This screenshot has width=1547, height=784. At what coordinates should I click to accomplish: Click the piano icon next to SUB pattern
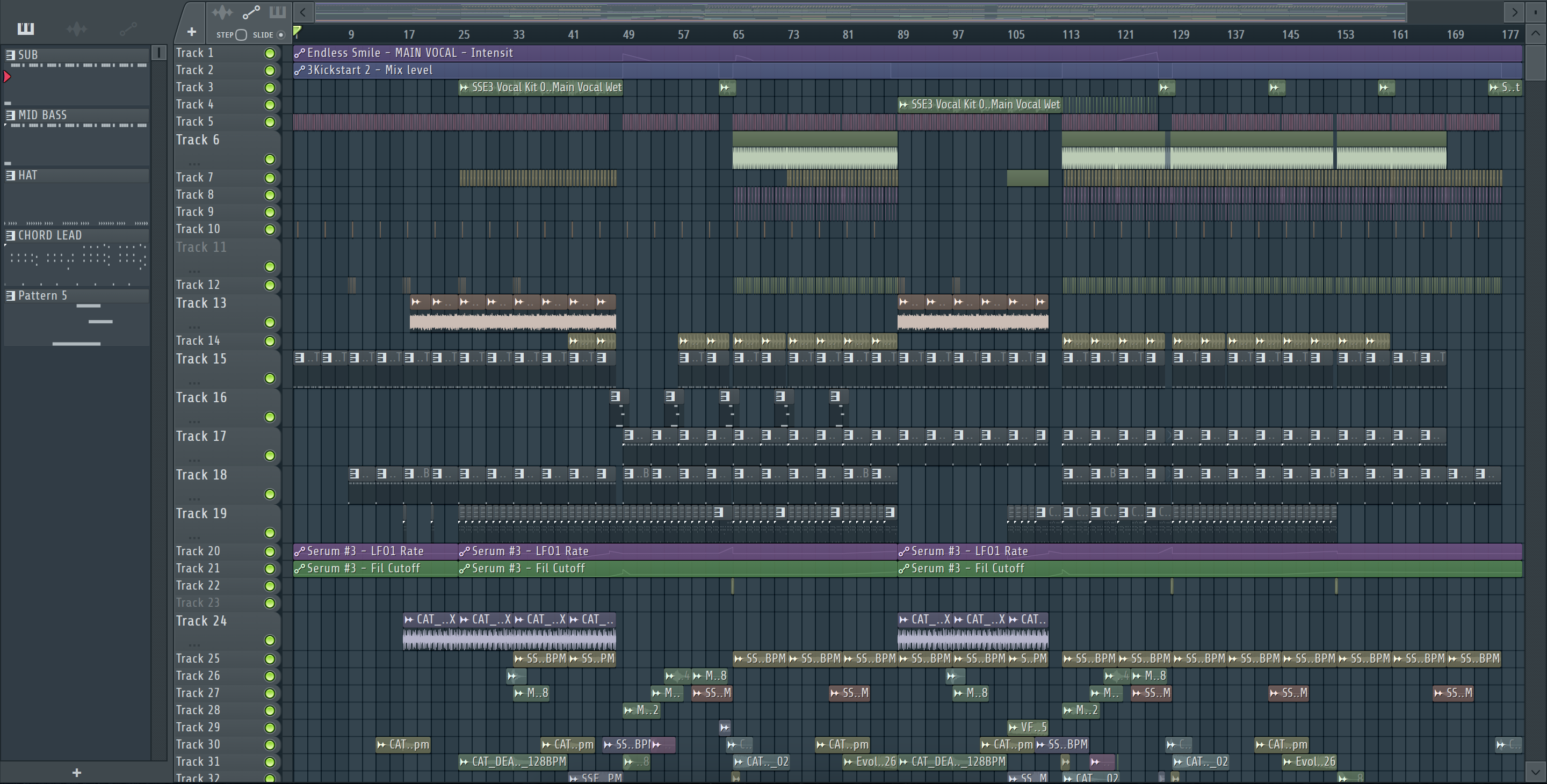(x=10, y=55)
